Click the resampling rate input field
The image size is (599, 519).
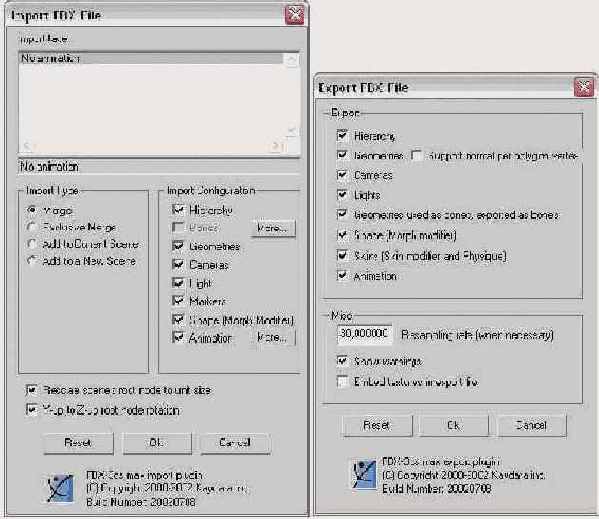364,333
